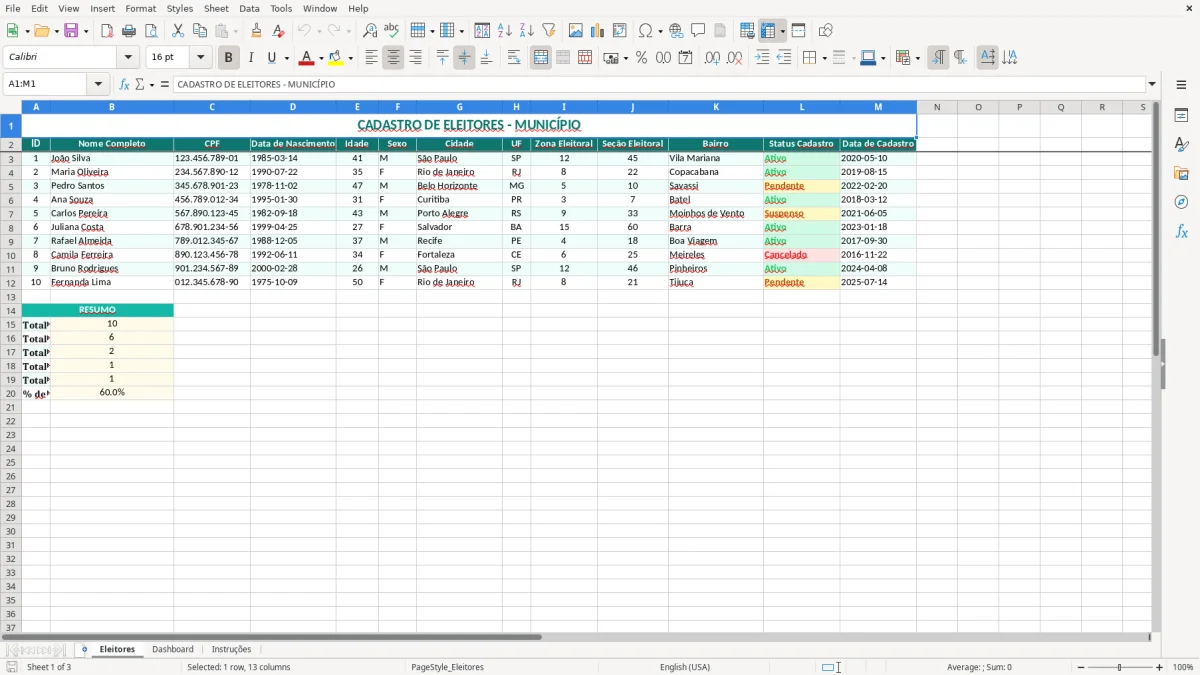Screen dimensions: 1200x675
Task: Toggle the AutoFilter funnel icon
Action: [x=549, y=31]
